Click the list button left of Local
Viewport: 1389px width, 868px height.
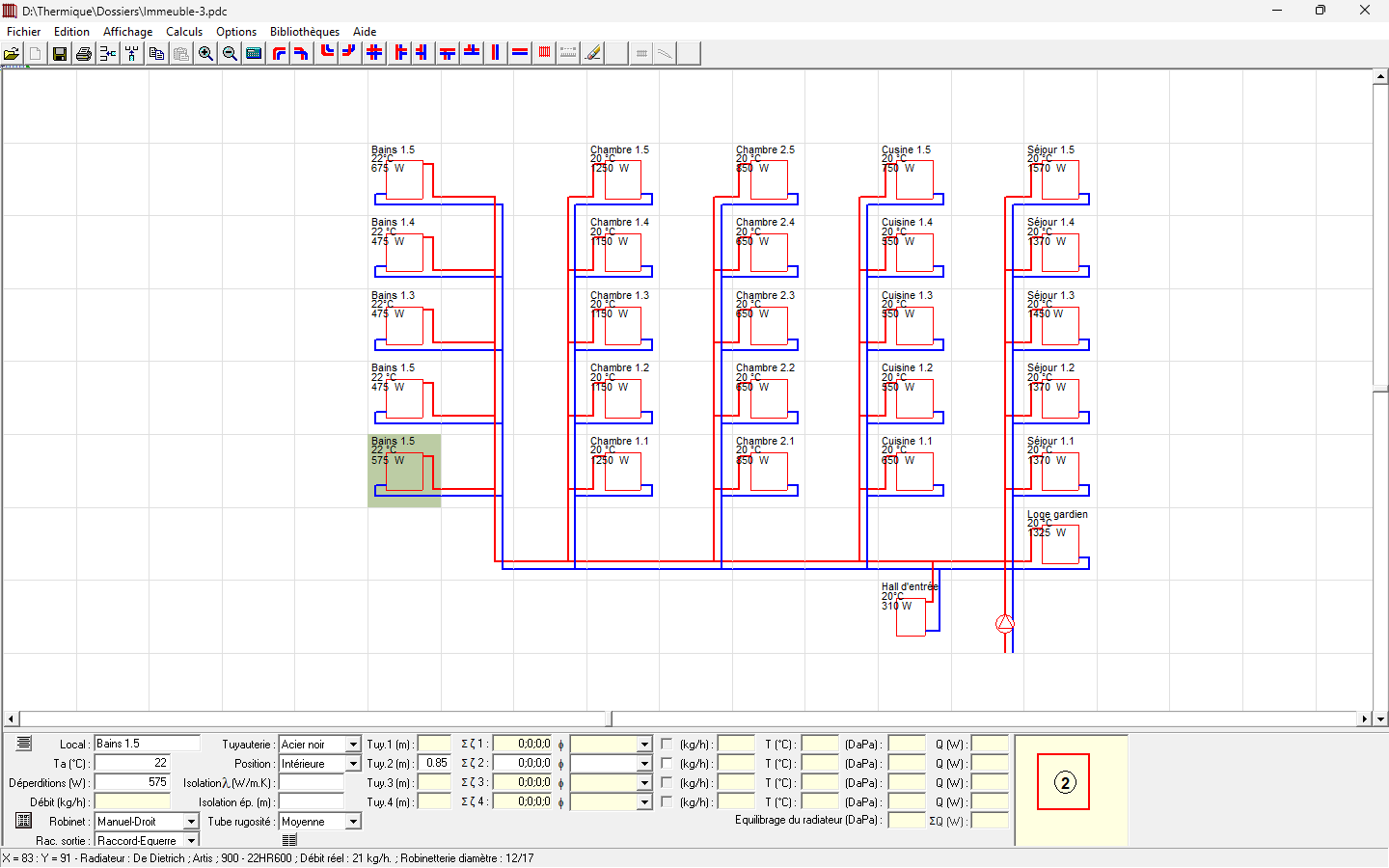(24, 744)
